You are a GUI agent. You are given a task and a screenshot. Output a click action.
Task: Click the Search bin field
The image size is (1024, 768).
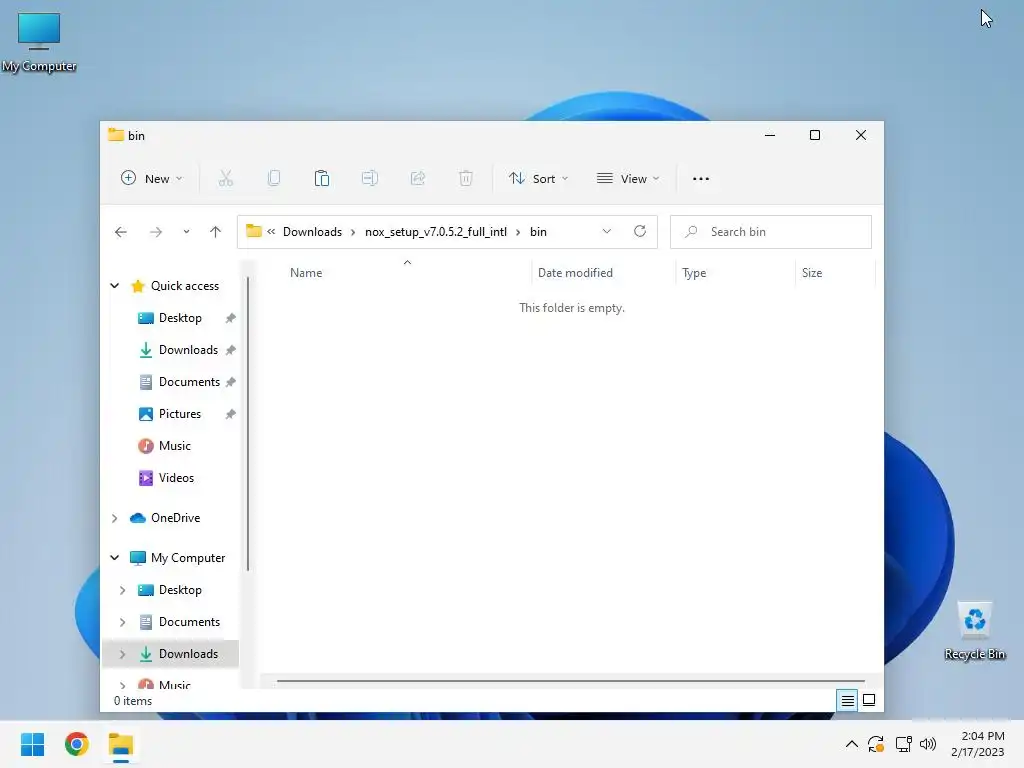coord(771,232)
